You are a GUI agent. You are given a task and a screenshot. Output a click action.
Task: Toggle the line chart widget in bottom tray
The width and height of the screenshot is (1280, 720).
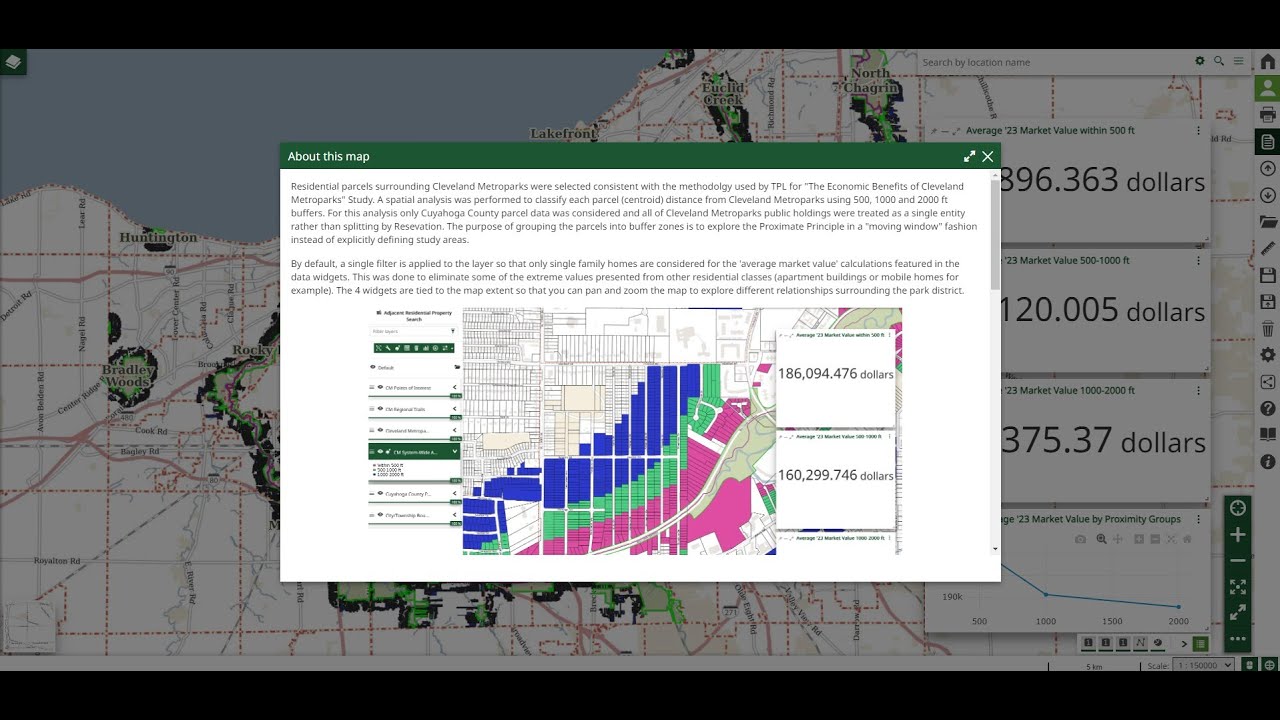1140,643
